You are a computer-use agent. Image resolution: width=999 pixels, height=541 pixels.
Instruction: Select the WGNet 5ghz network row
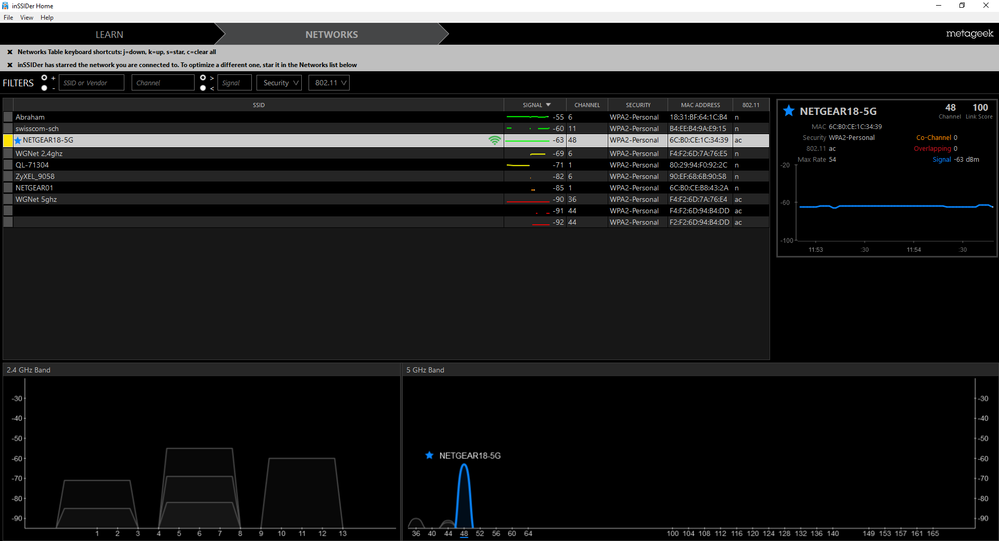point(386,199)
